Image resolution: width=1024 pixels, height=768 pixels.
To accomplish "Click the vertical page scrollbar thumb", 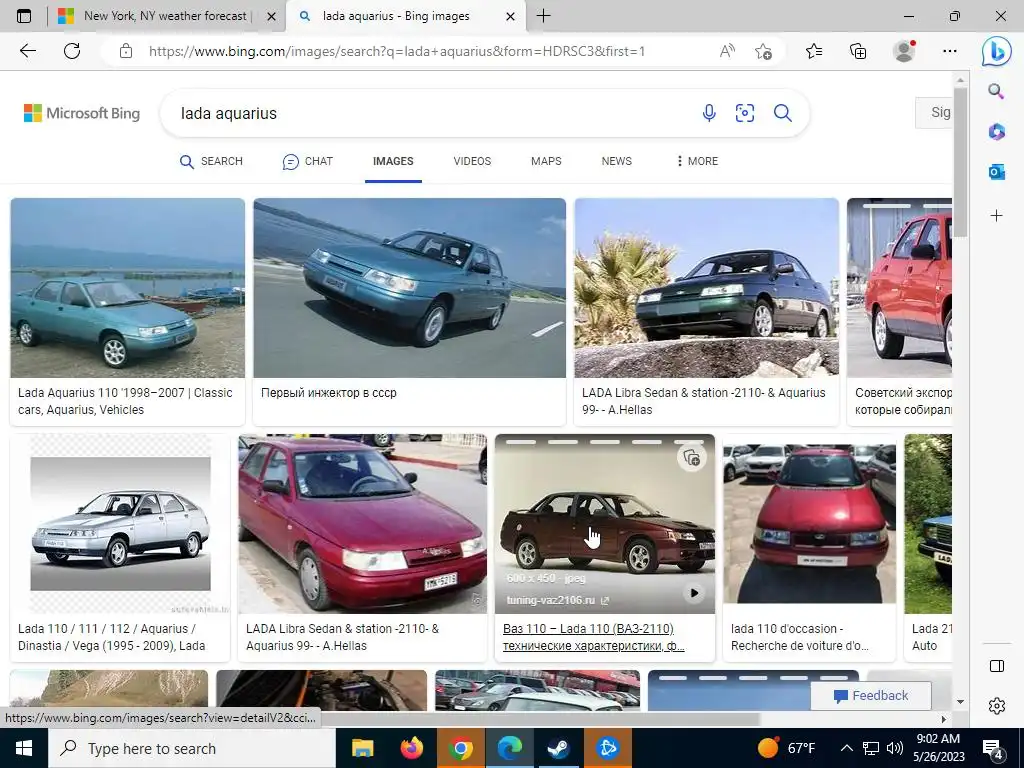I will click(959, 162).
